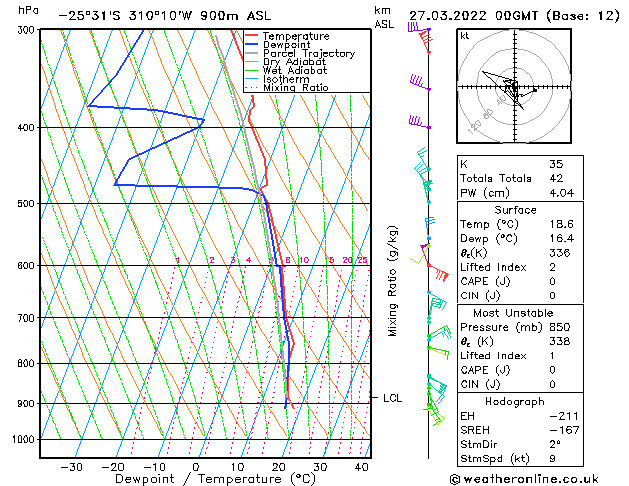Click the Pressure (mb) value 850
This screenshot has height=486, width=629.
pyautogui.click(x=560, y=327)
